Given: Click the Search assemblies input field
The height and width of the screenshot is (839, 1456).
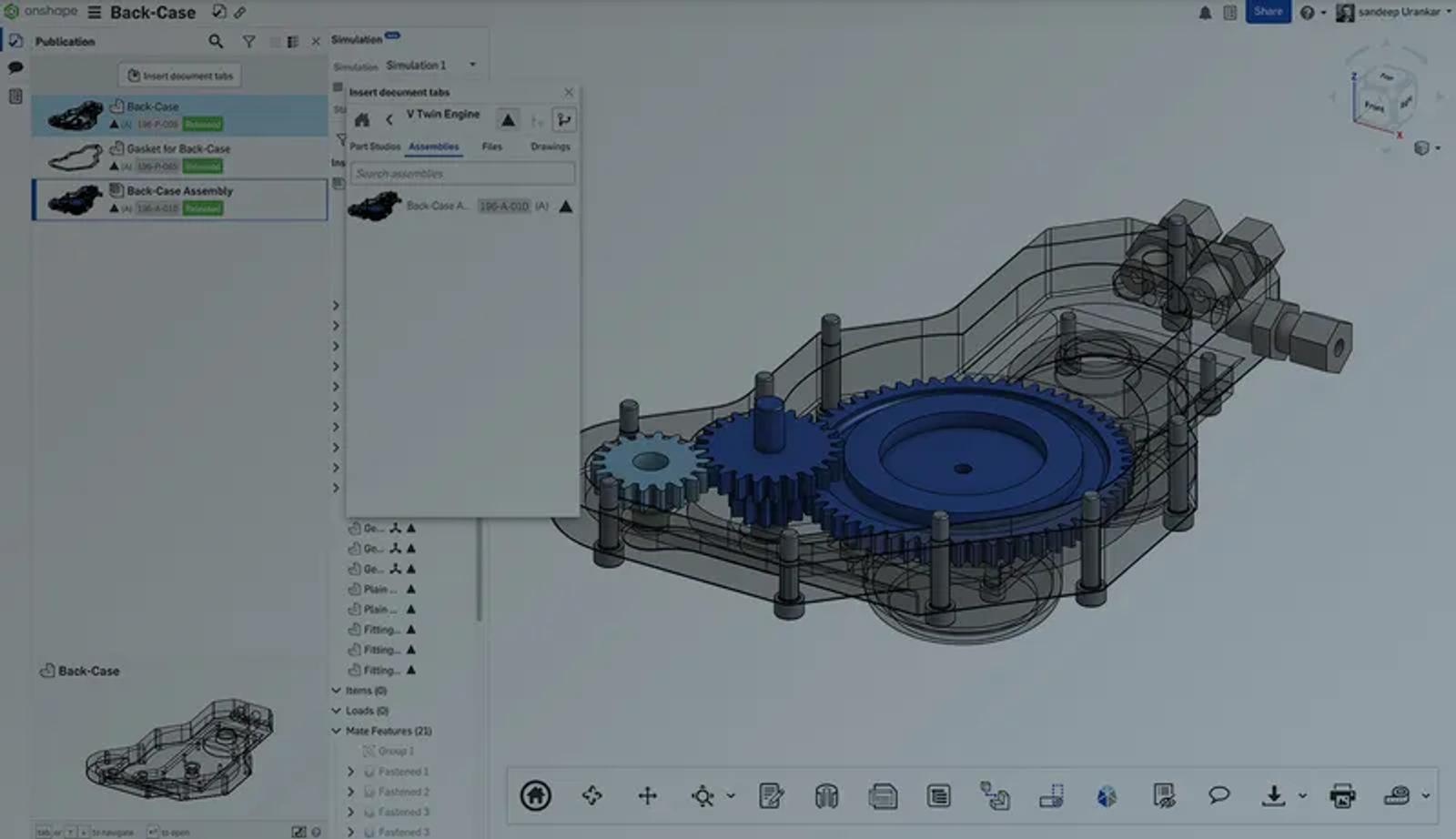Looking at the screenshot, I should [x=462, y=174].
